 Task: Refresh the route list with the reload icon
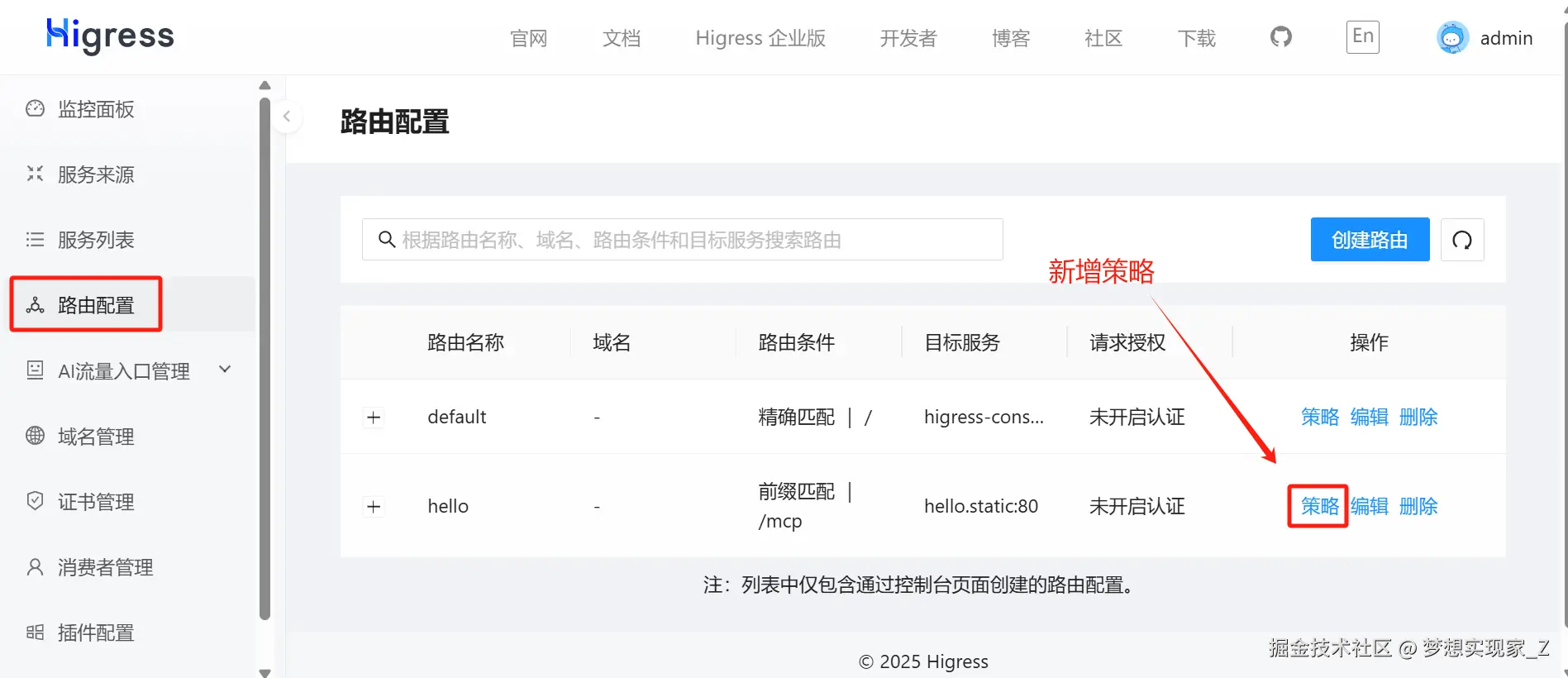(x=1462, y=240)
